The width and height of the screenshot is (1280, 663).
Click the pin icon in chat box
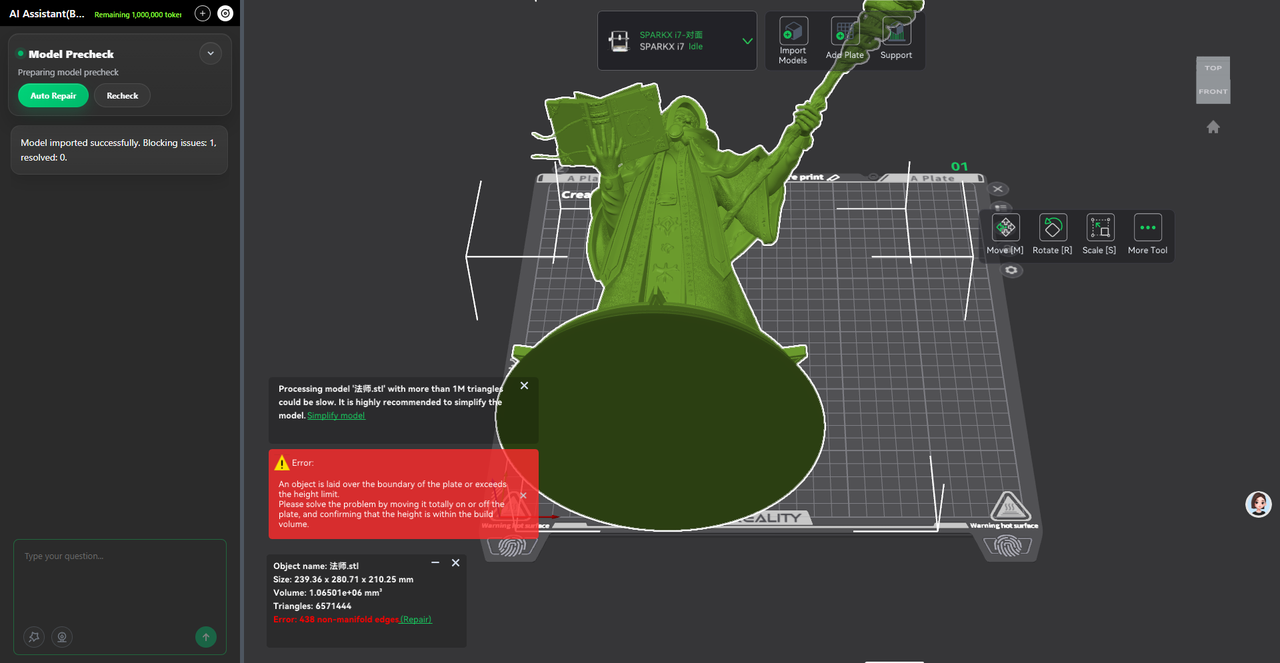[35, 636]
